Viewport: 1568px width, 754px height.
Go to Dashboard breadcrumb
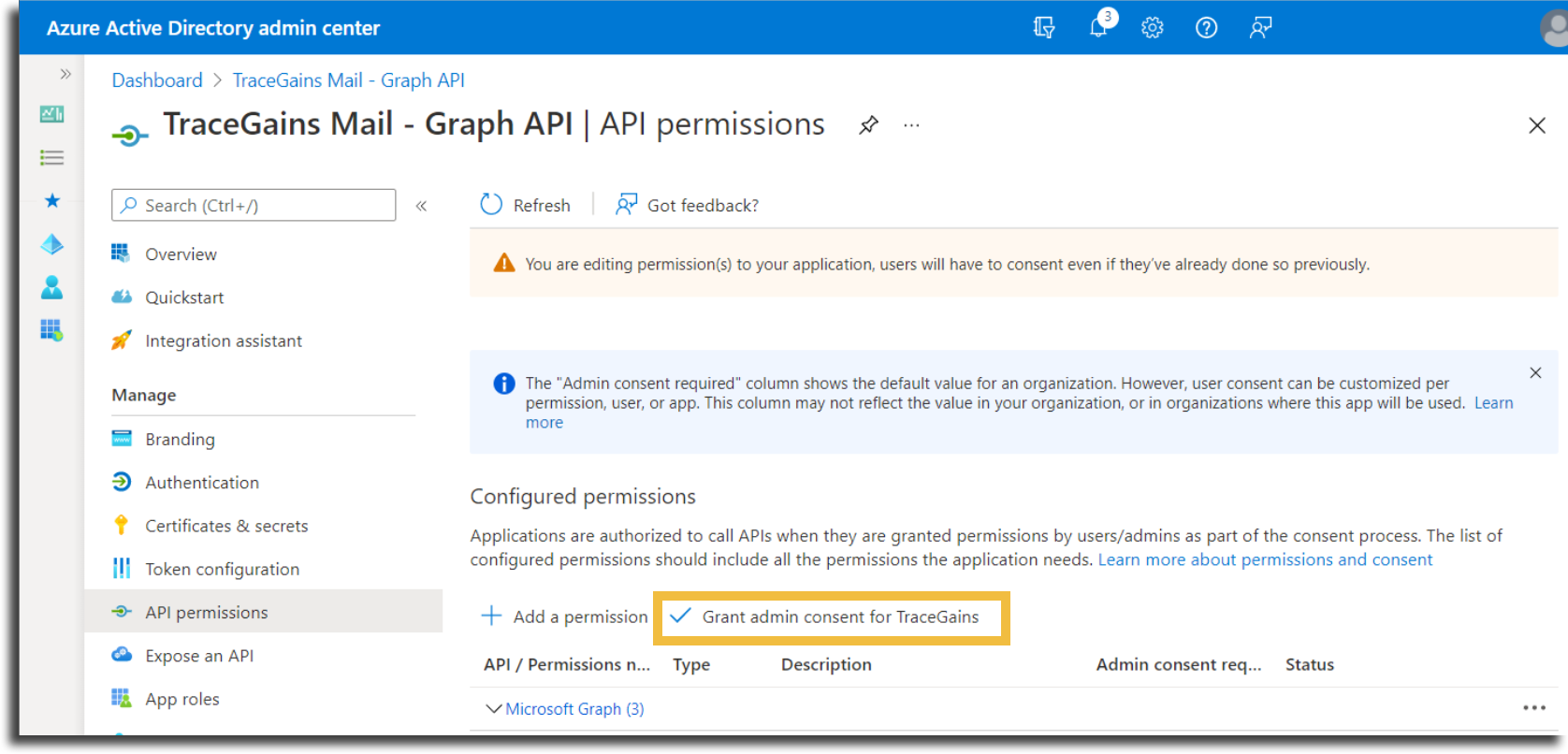point(157,80)
